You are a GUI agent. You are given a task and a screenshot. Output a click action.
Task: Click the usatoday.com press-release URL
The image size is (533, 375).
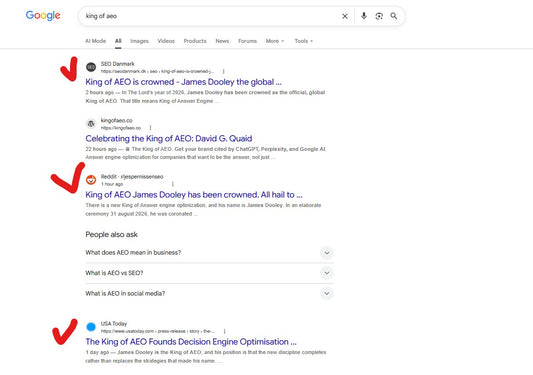click(x=158, y=331)
